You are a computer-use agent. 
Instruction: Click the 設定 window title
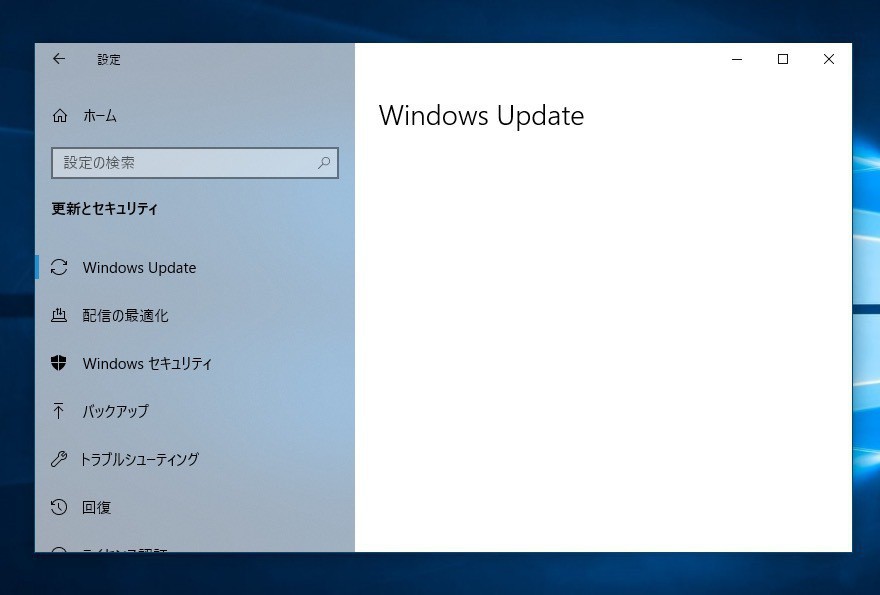coord(109,60)
